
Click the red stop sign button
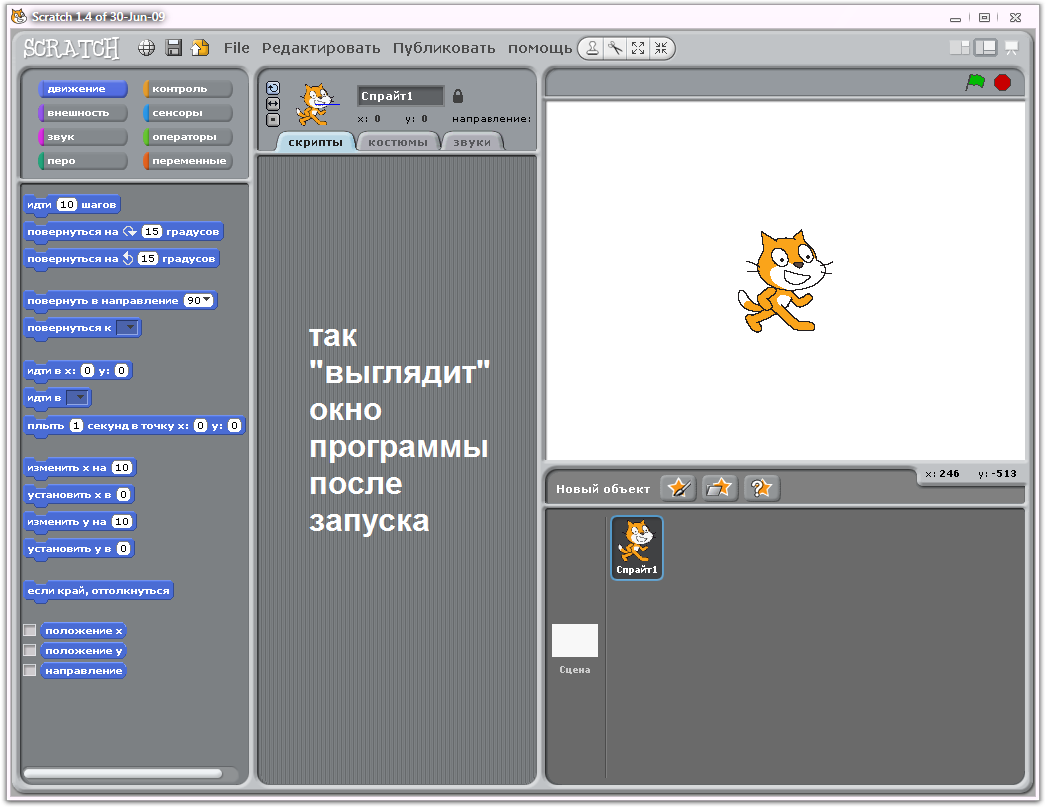pos(1002,83)
